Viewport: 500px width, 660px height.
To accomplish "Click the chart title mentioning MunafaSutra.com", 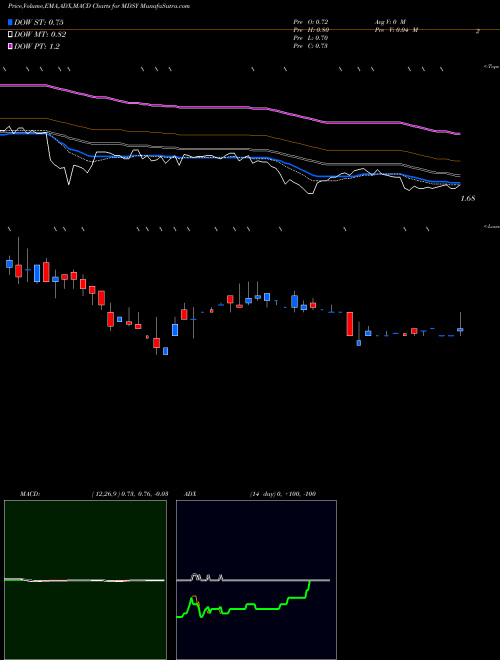I will (x=98, y=6).
